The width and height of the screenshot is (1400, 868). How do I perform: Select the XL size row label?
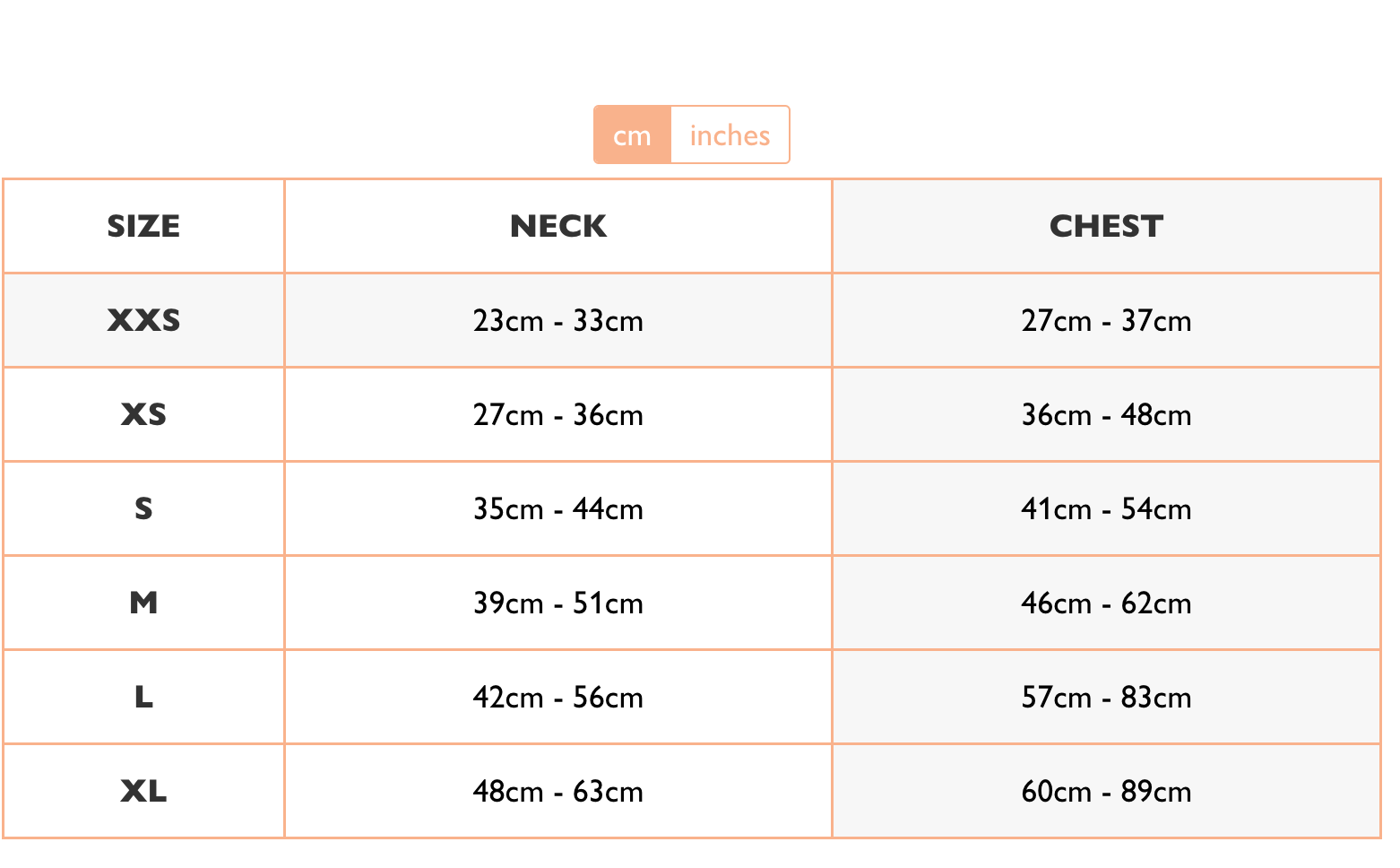pyautogui.click(x=143, y=791)
